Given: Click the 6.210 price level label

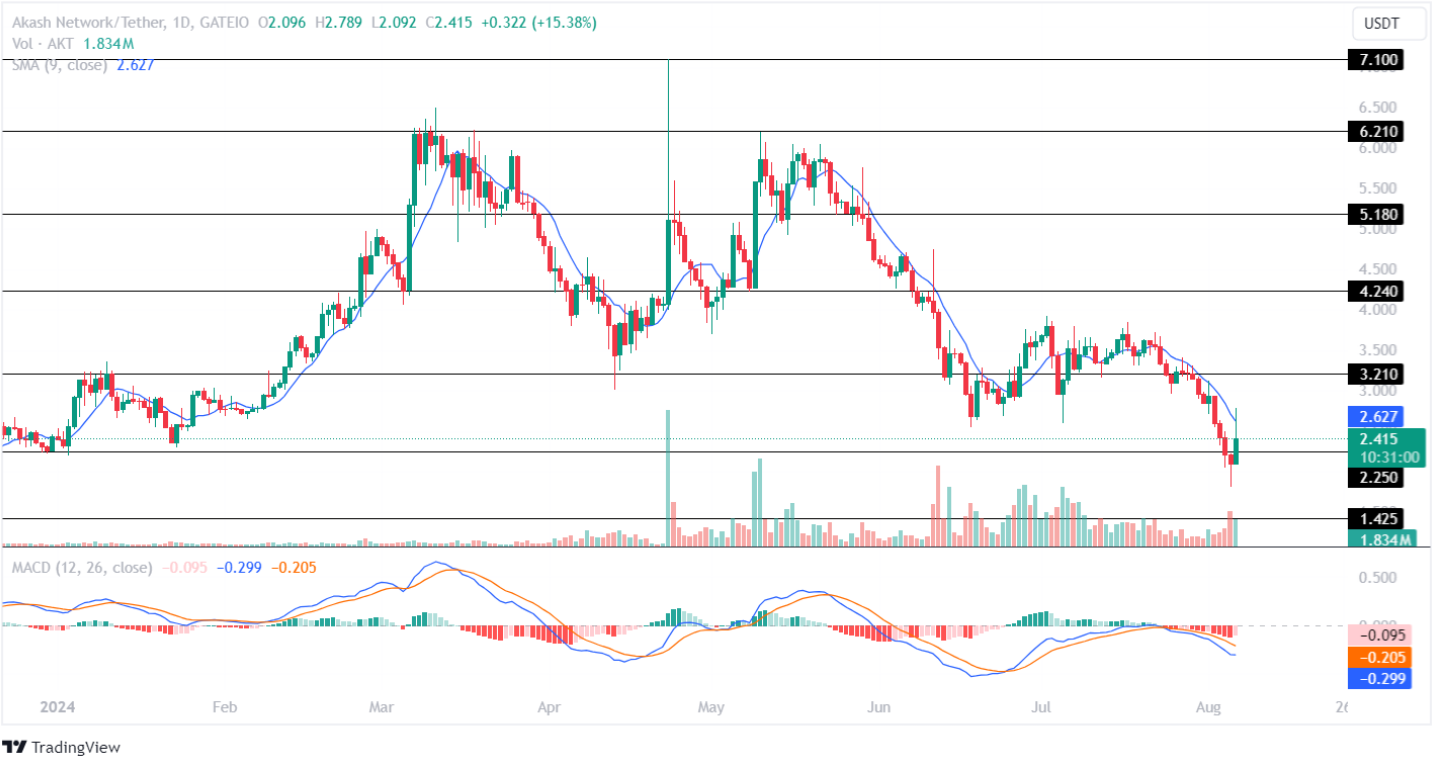Looking at the screenshot, I should click(x=1374, y=131).
